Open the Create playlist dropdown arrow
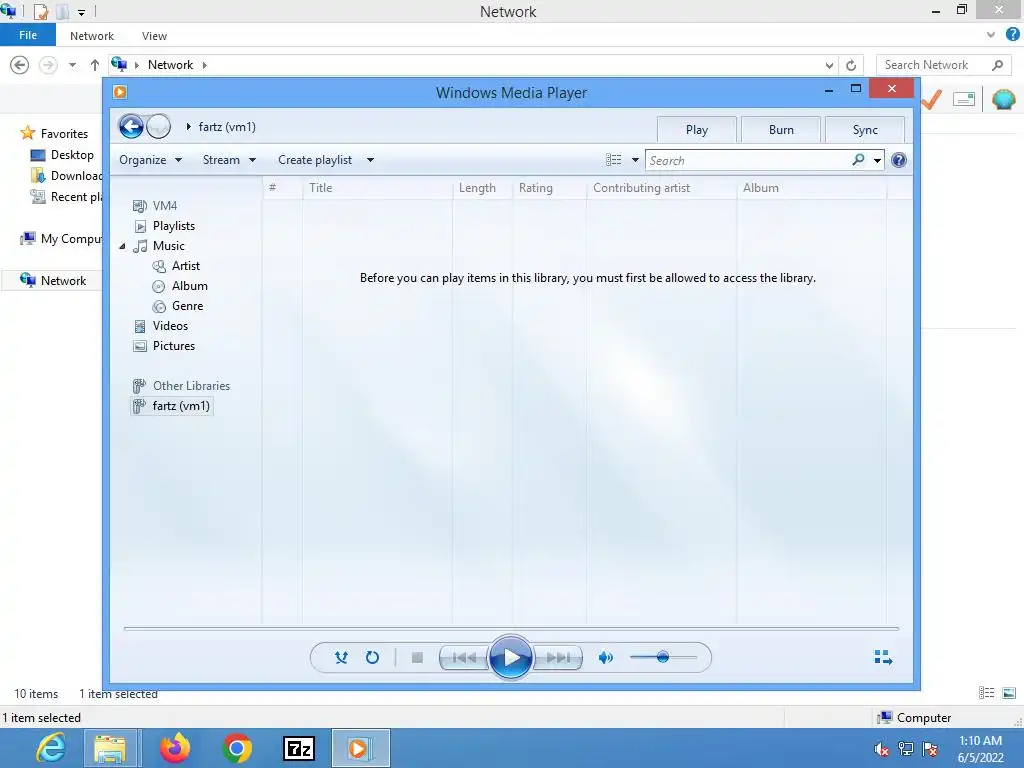 click(370, 160)
